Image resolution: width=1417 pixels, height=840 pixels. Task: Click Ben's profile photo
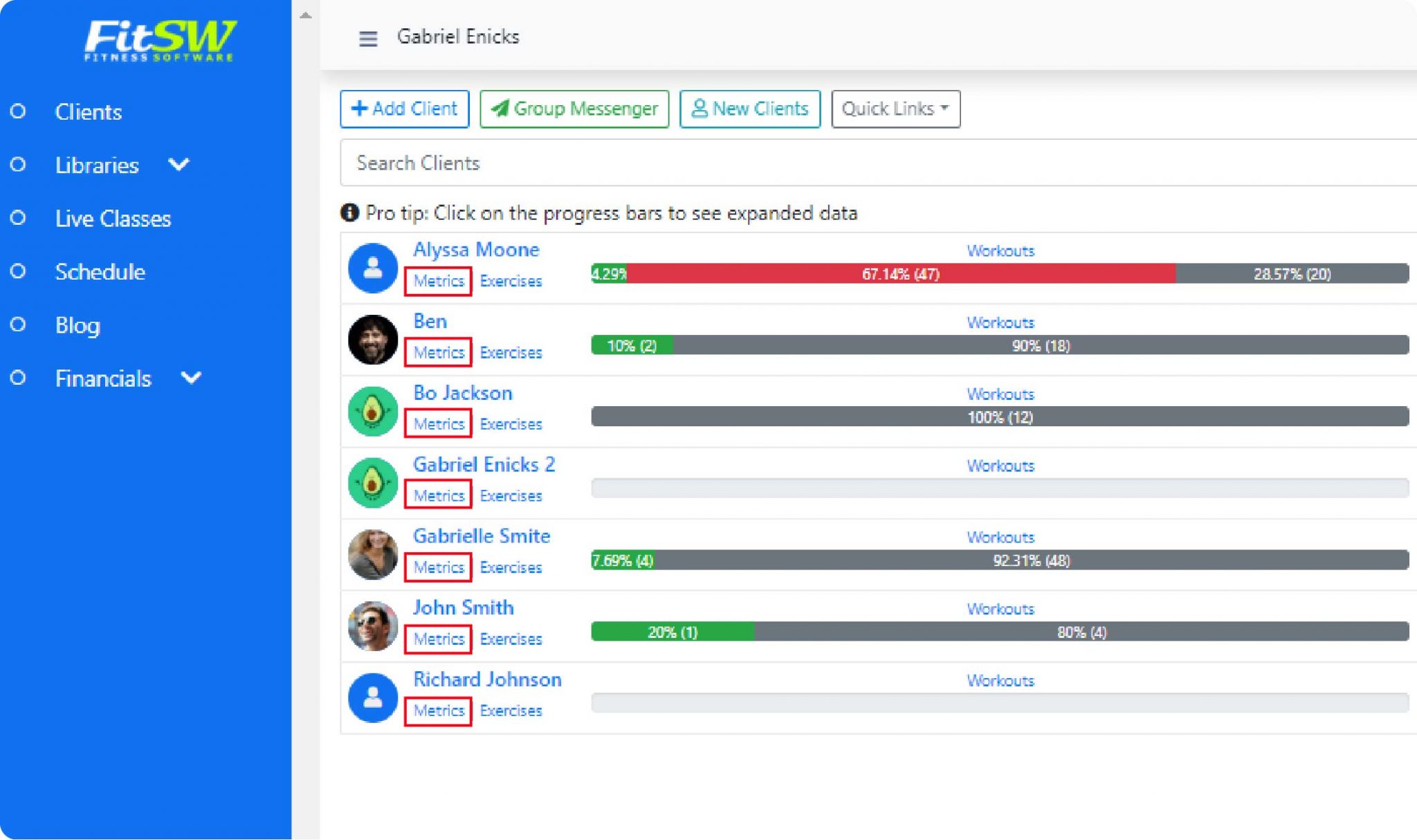click(x=373, y=339)
